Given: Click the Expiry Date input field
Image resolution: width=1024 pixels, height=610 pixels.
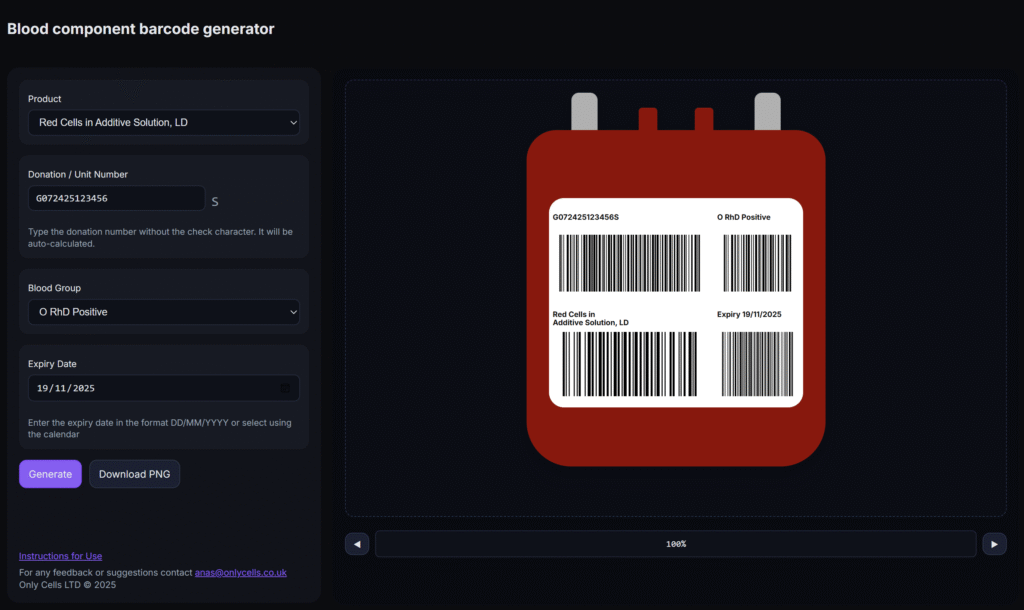Looking at the screenshot, I should click(x=164, y=388).
